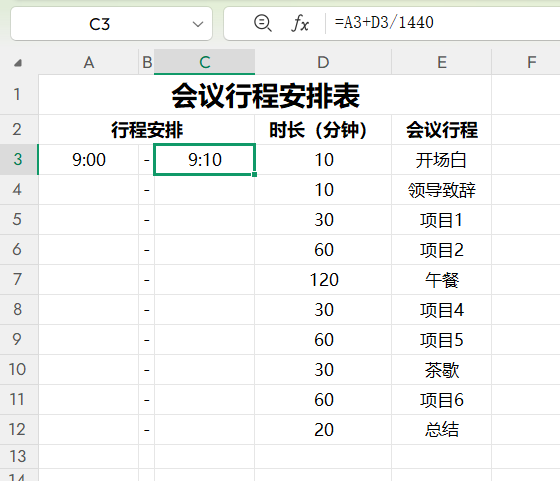This screenshot has height=481, width=560.
Task: Select duration cell D10 with 30
Action: [x=323, y=370]
